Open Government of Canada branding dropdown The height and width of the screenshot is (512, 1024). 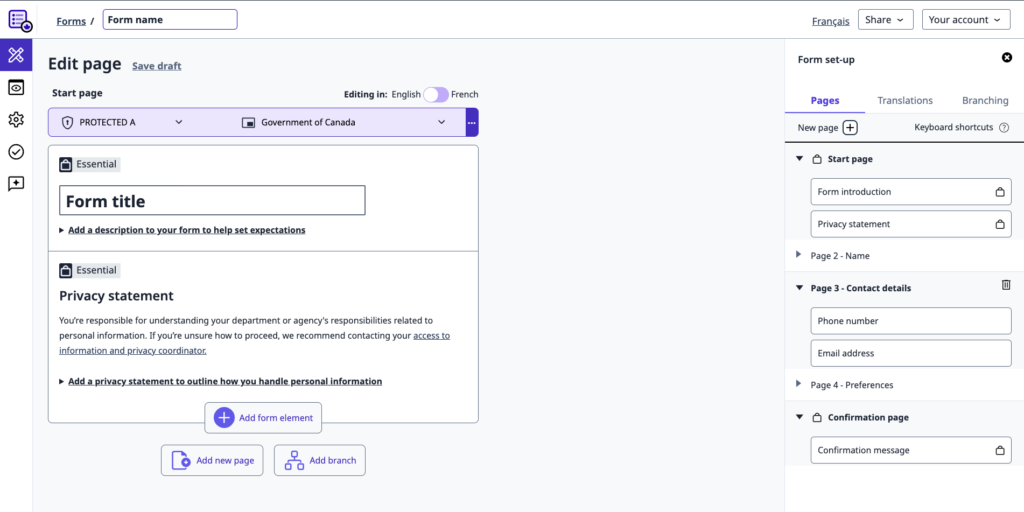click(344, 122)
